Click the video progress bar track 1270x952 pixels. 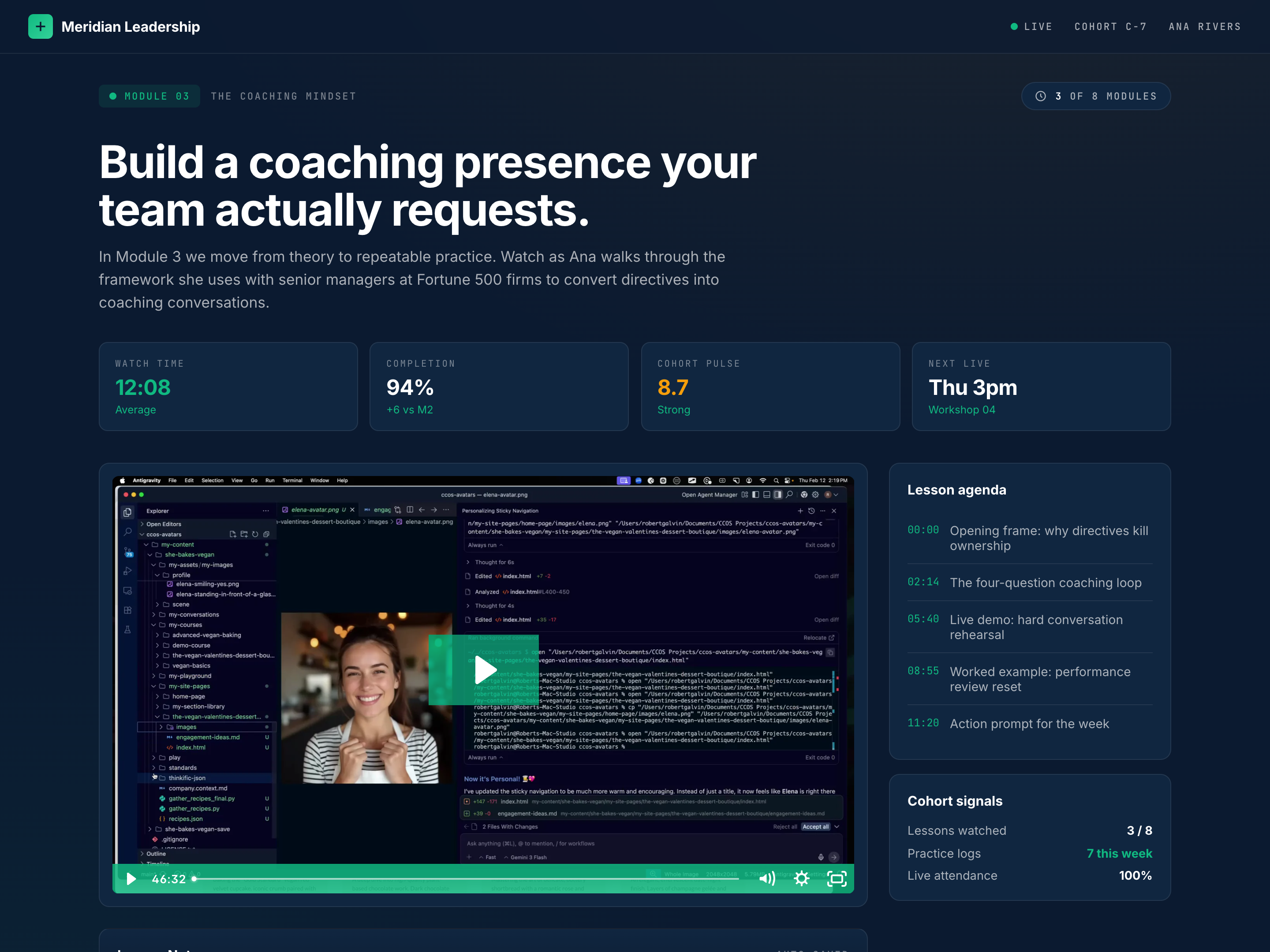(466, 878)
